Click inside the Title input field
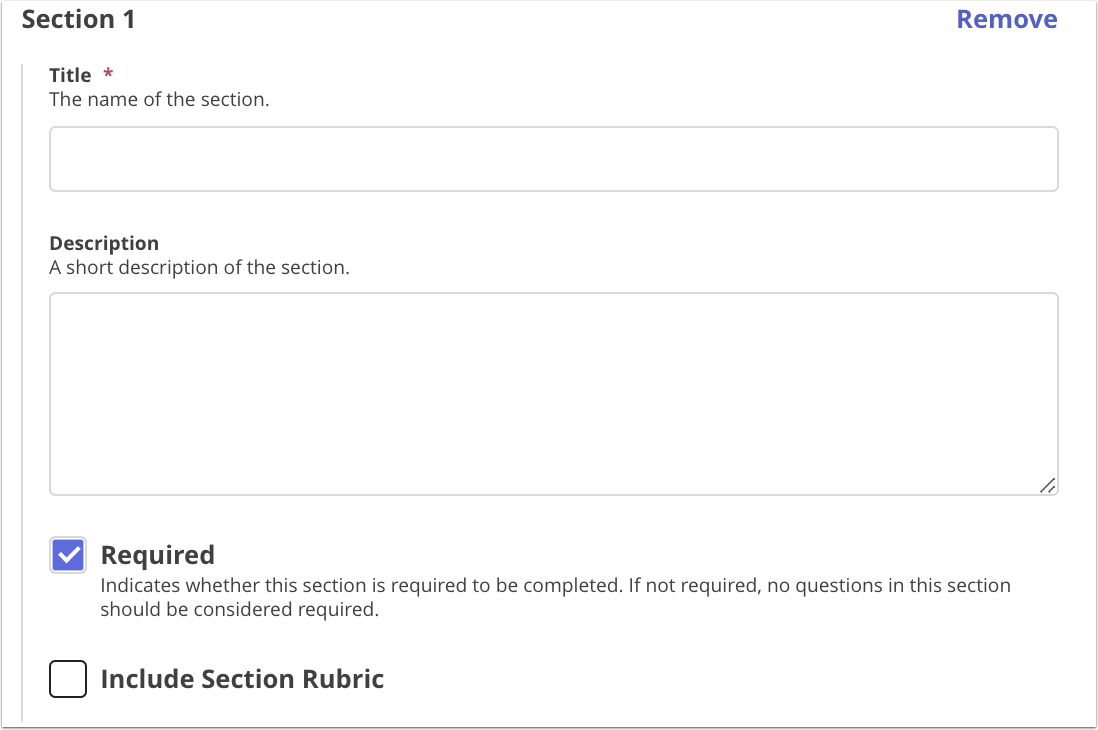This screenshot has width=1098, height=730. click(x=553, y=158)
